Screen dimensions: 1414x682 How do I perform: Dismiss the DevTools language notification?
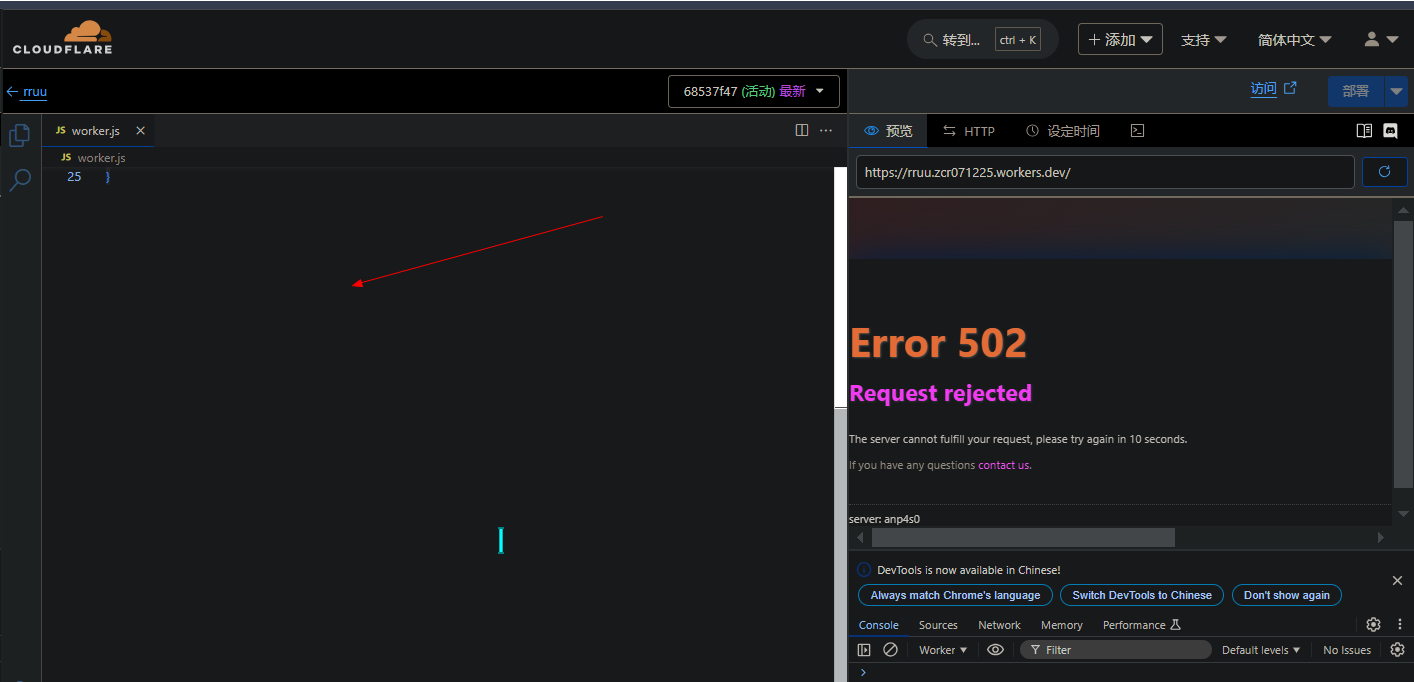click(1397, 581)
